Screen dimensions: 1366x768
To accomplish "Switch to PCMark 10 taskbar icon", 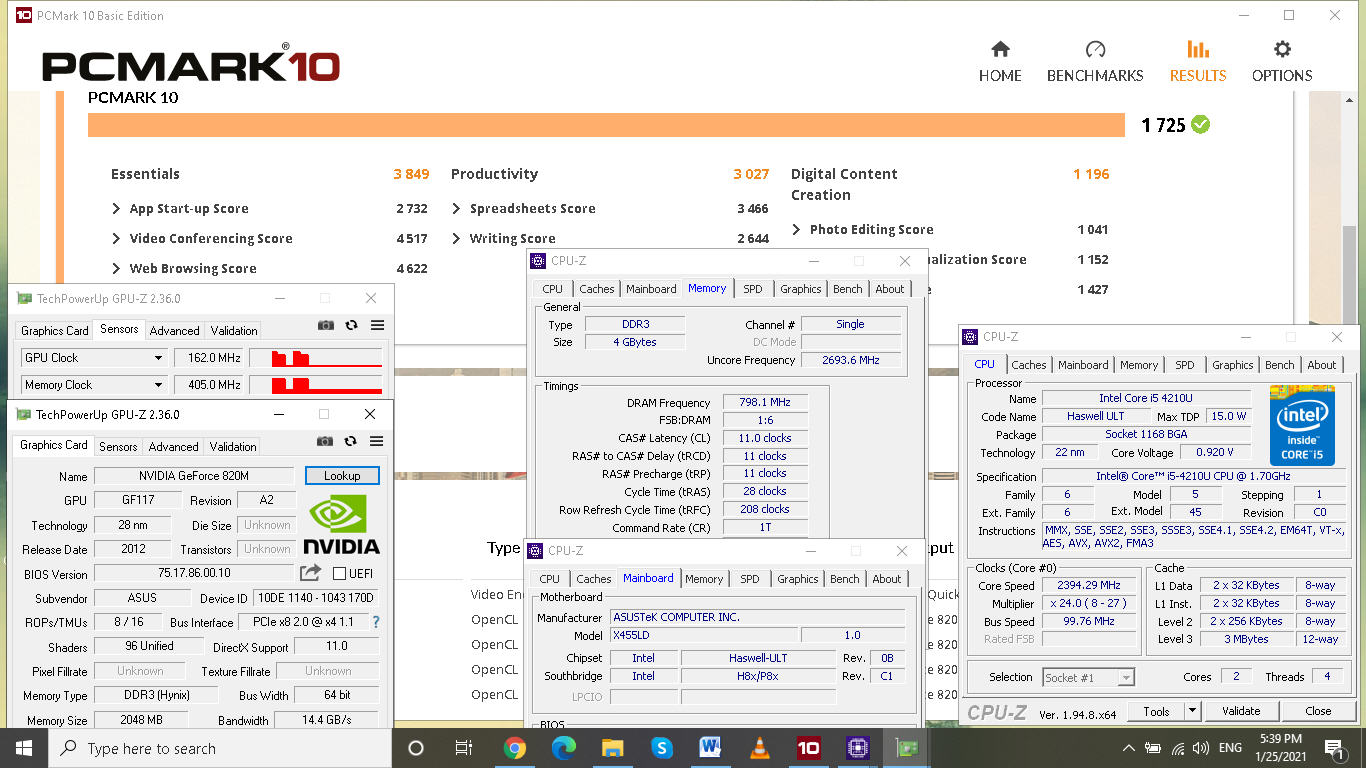I will pos(808,748).
